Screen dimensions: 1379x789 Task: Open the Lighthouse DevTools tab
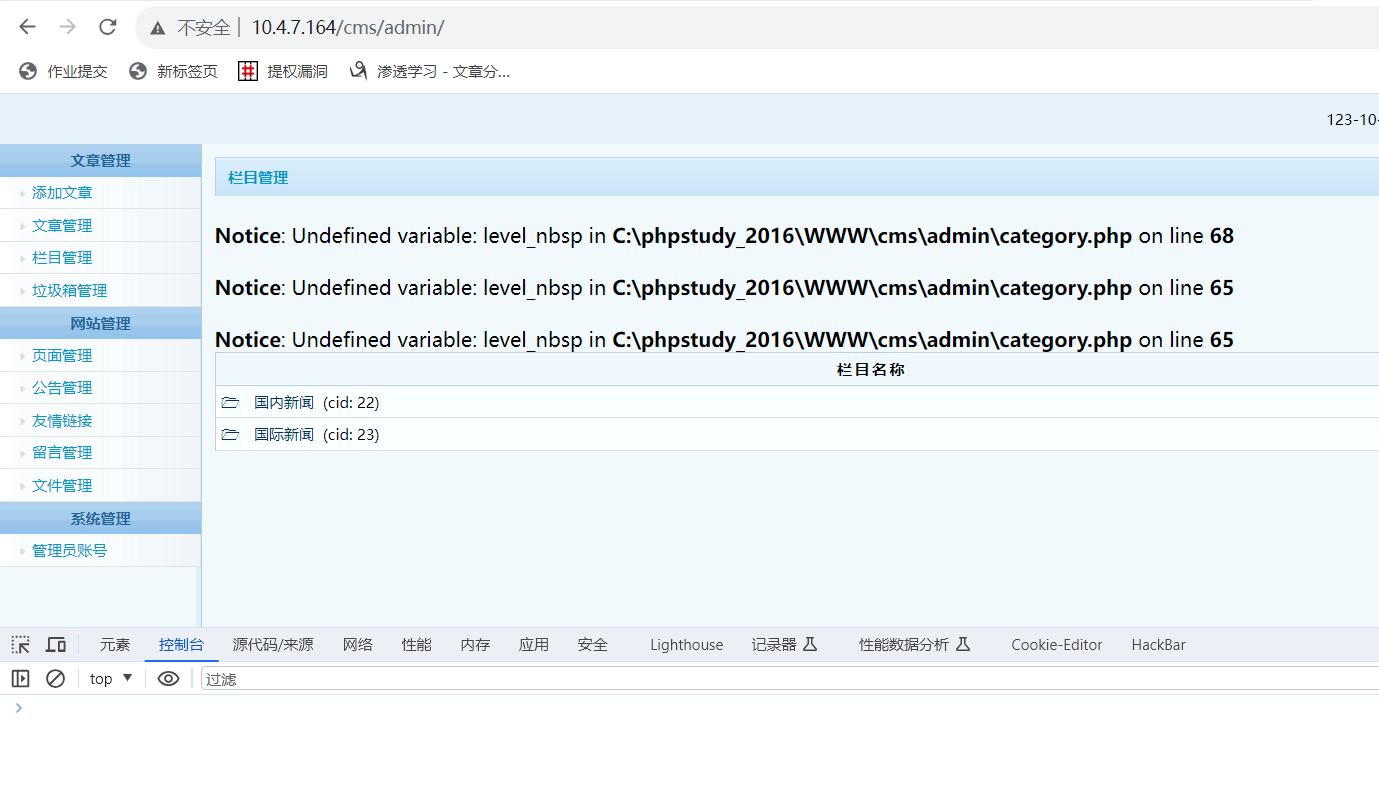686,645
